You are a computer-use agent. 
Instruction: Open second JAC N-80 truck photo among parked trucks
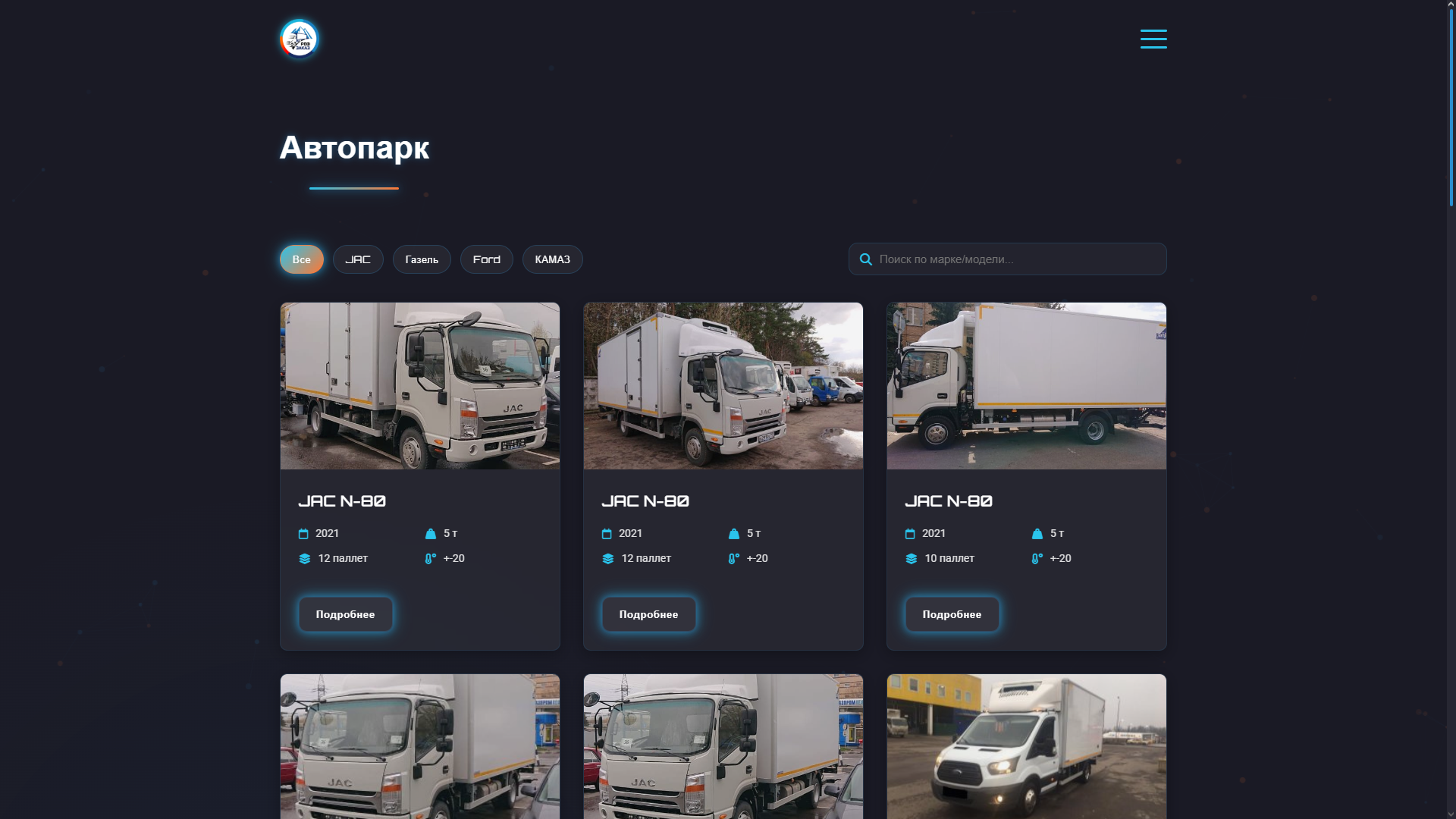[723, 386]
